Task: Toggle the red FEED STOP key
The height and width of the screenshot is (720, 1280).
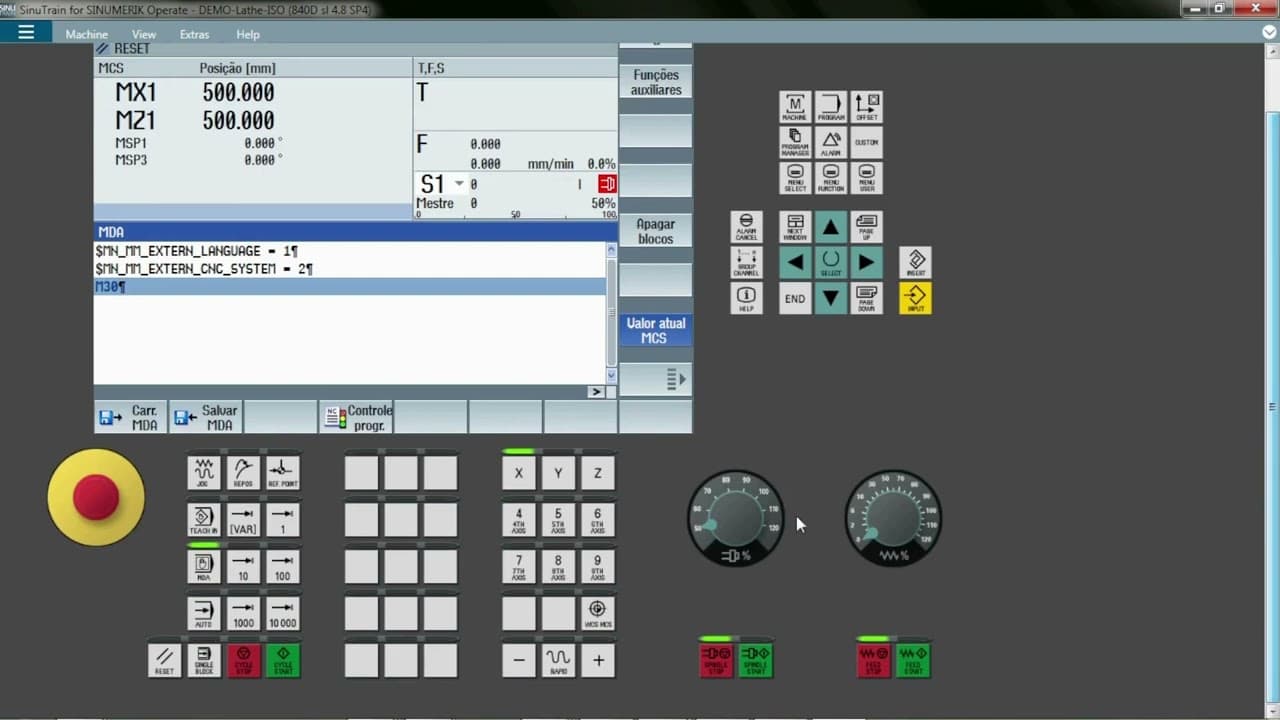Action: pos(874,661)
